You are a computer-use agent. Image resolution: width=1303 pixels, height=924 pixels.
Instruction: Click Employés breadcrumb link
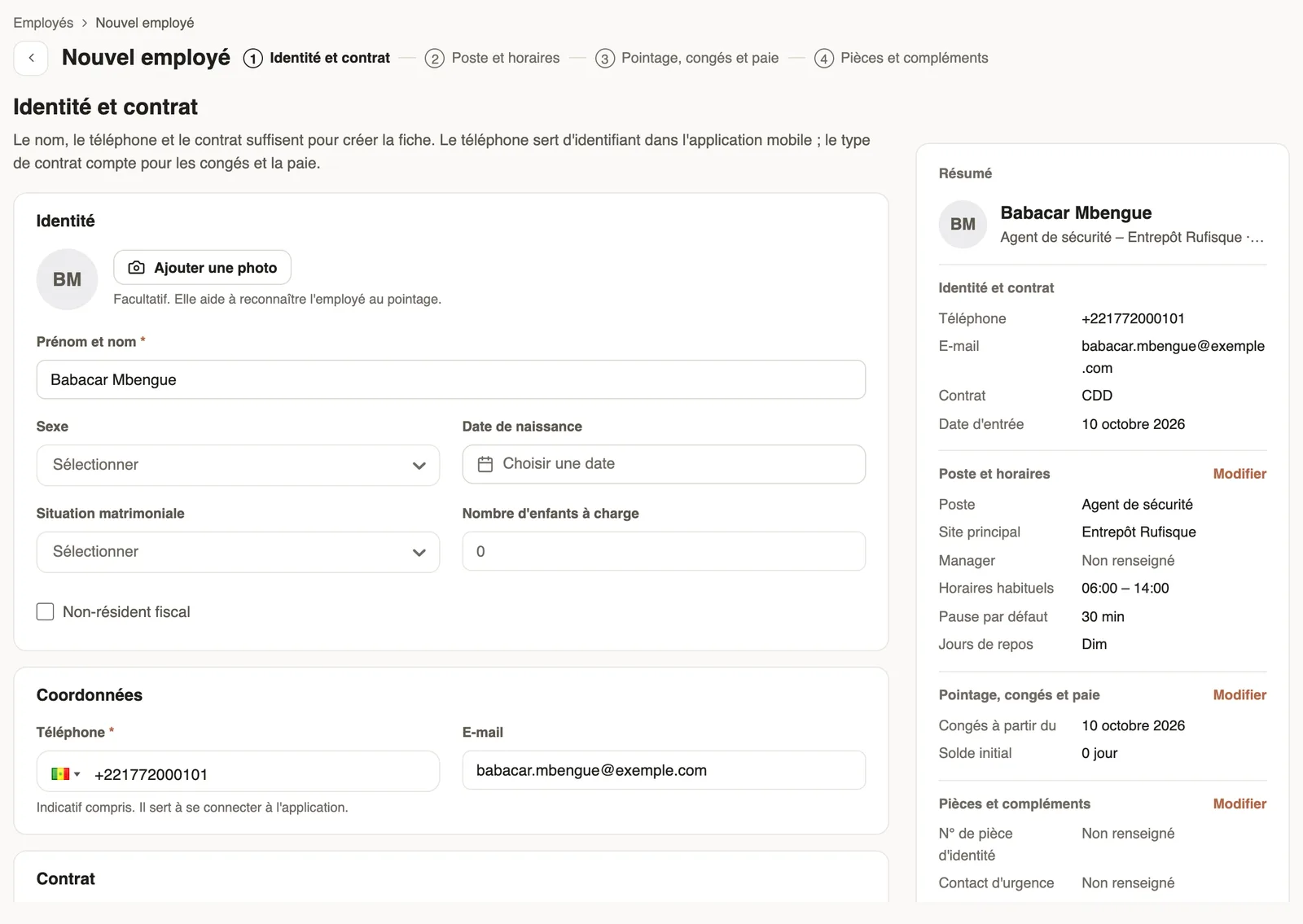43,23
